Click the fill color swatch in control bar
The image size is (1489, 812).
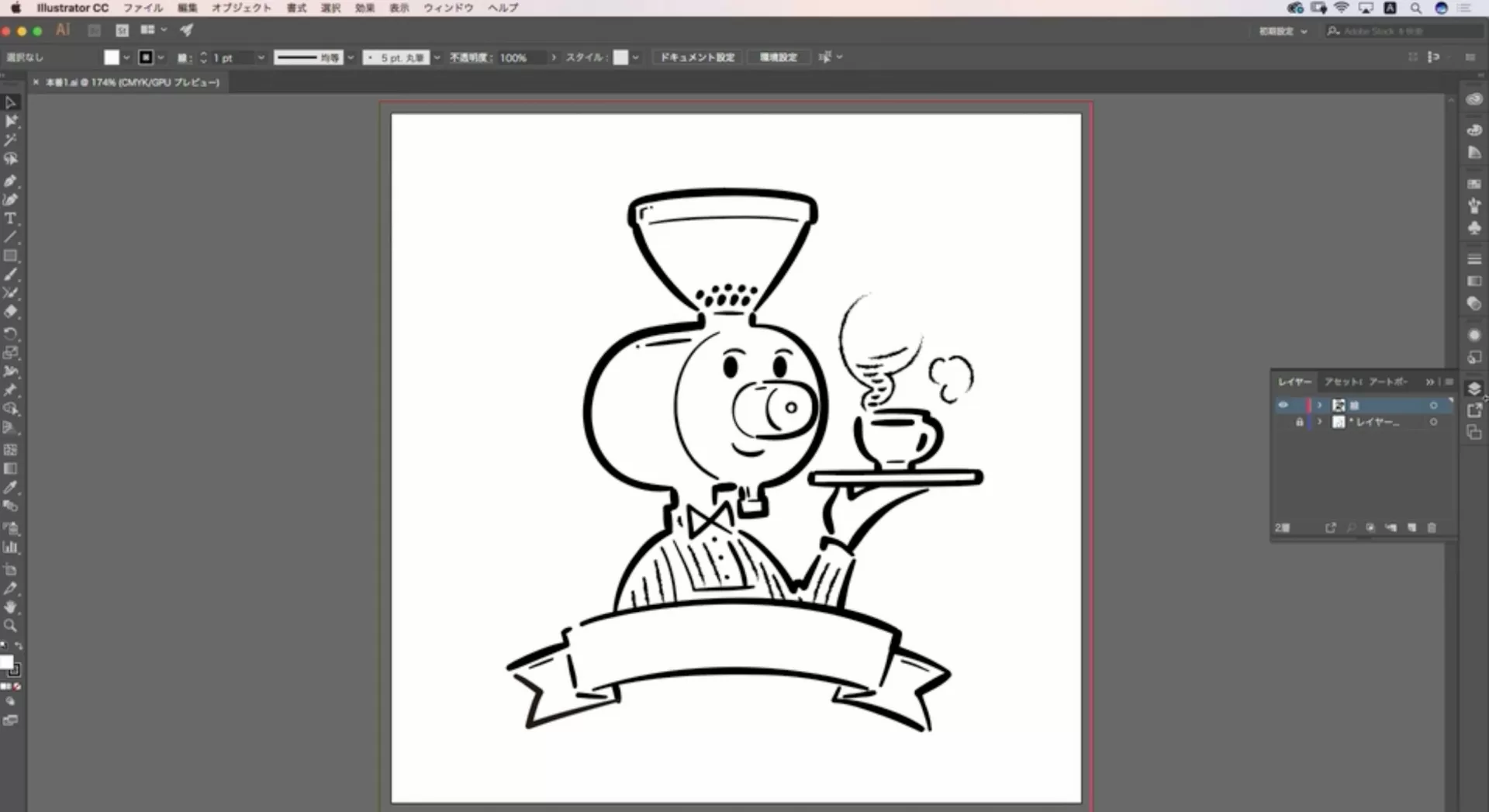(112, 57)
